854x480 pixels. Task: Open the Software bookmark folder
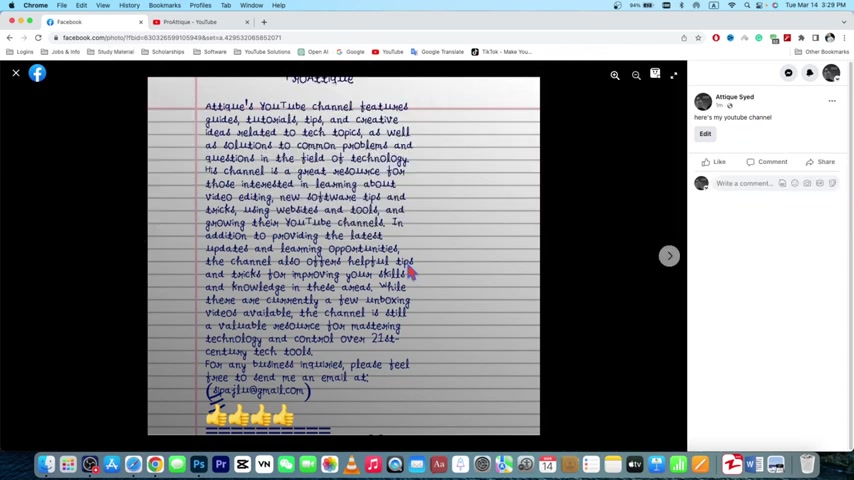point(210,52)
